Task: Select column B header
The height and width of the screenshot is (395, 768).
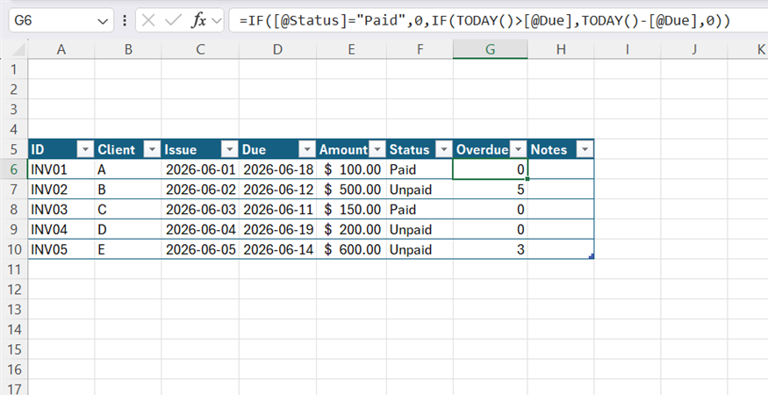Action: (128, 49)
